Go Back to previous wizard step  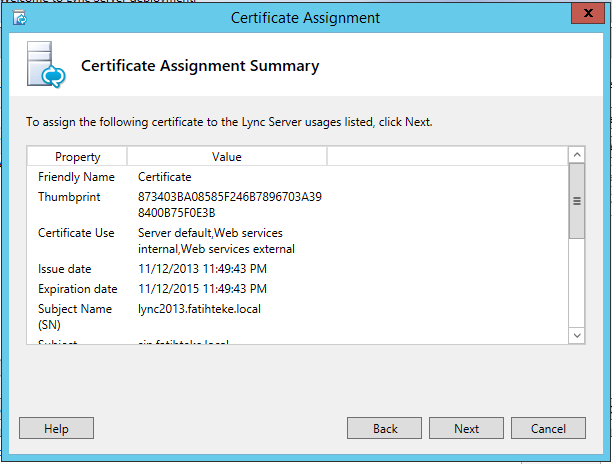(384, 428)
